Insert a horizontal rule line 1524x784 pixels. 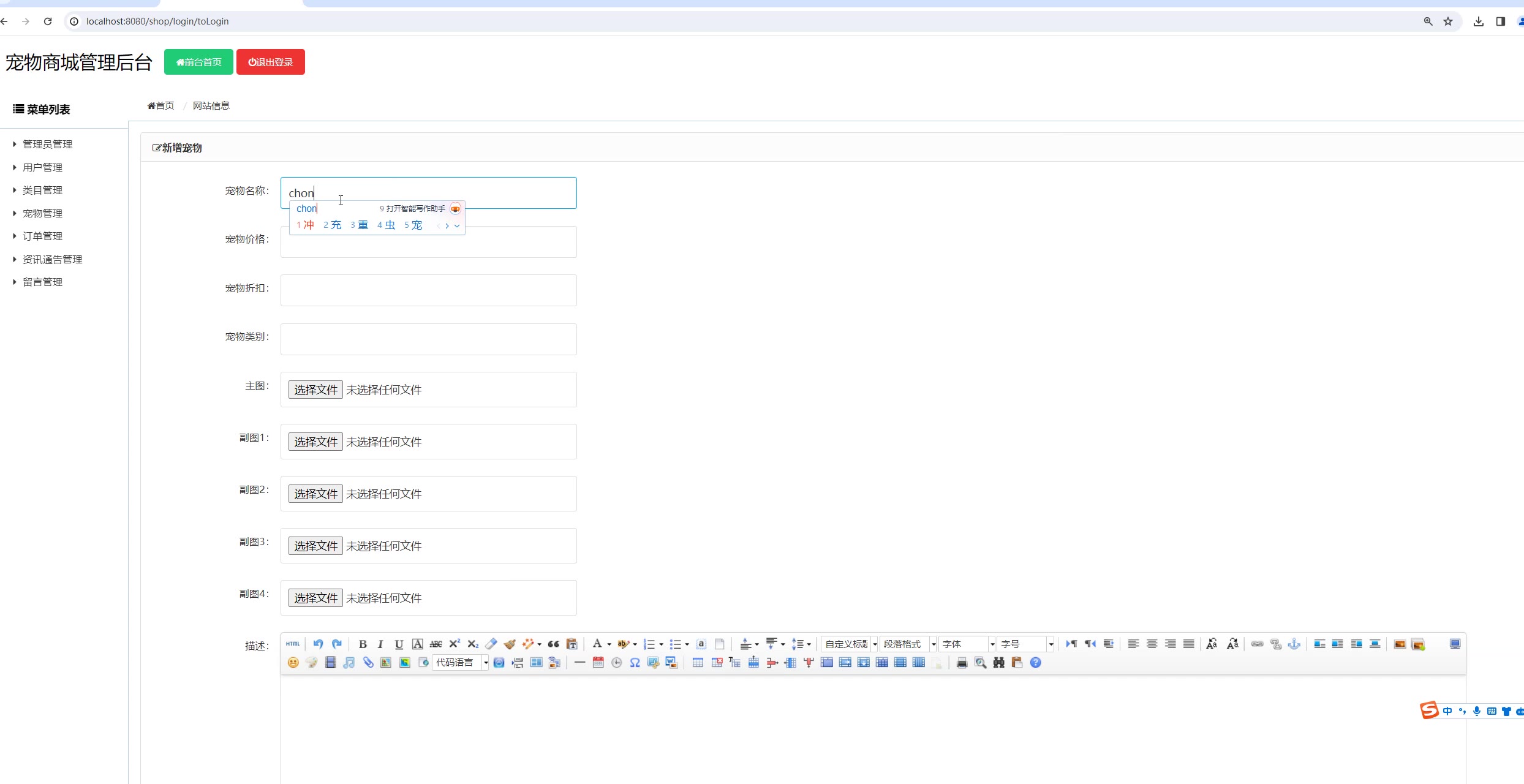579,663
